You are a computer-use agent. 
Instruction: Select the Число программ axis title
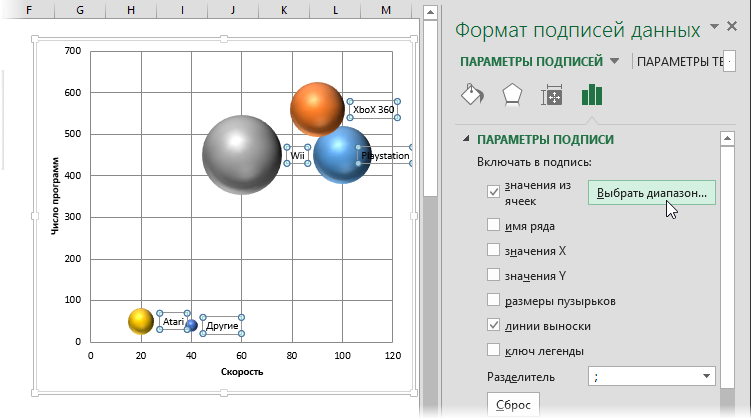pos(56,196)
